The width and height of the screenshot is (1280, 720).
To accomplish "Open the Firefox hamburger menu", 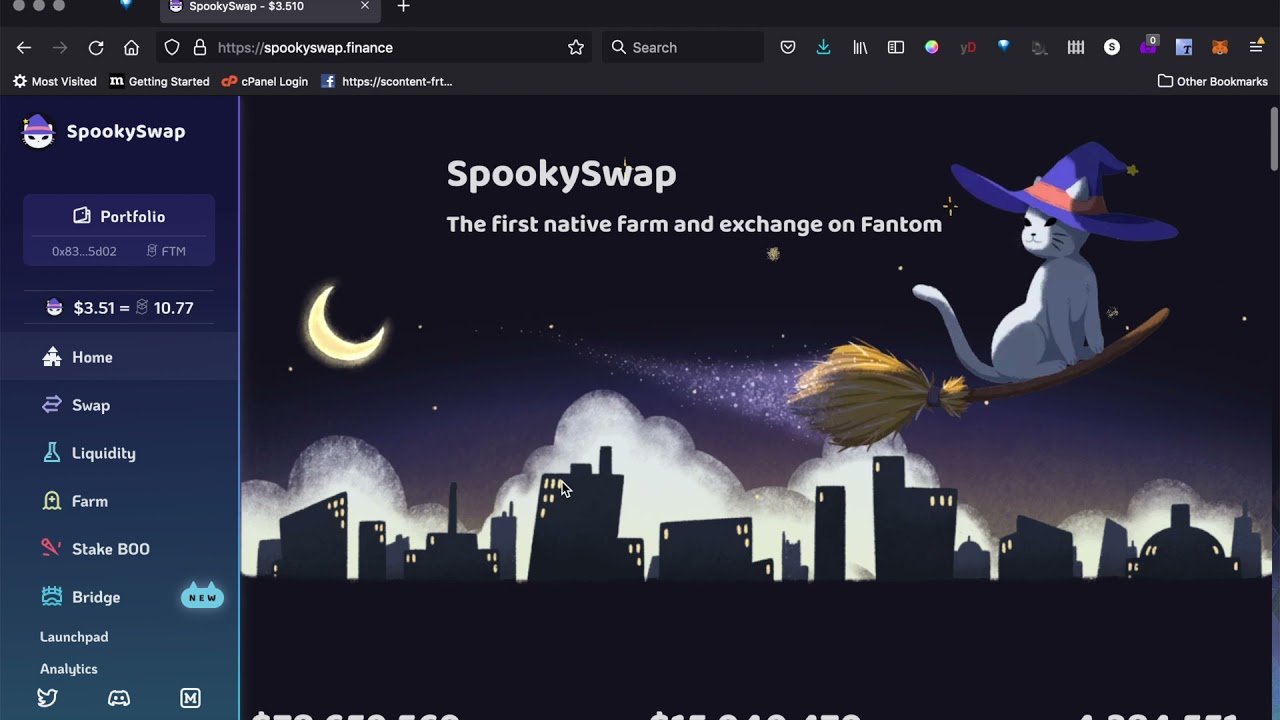I will (x=1257, y=47).
